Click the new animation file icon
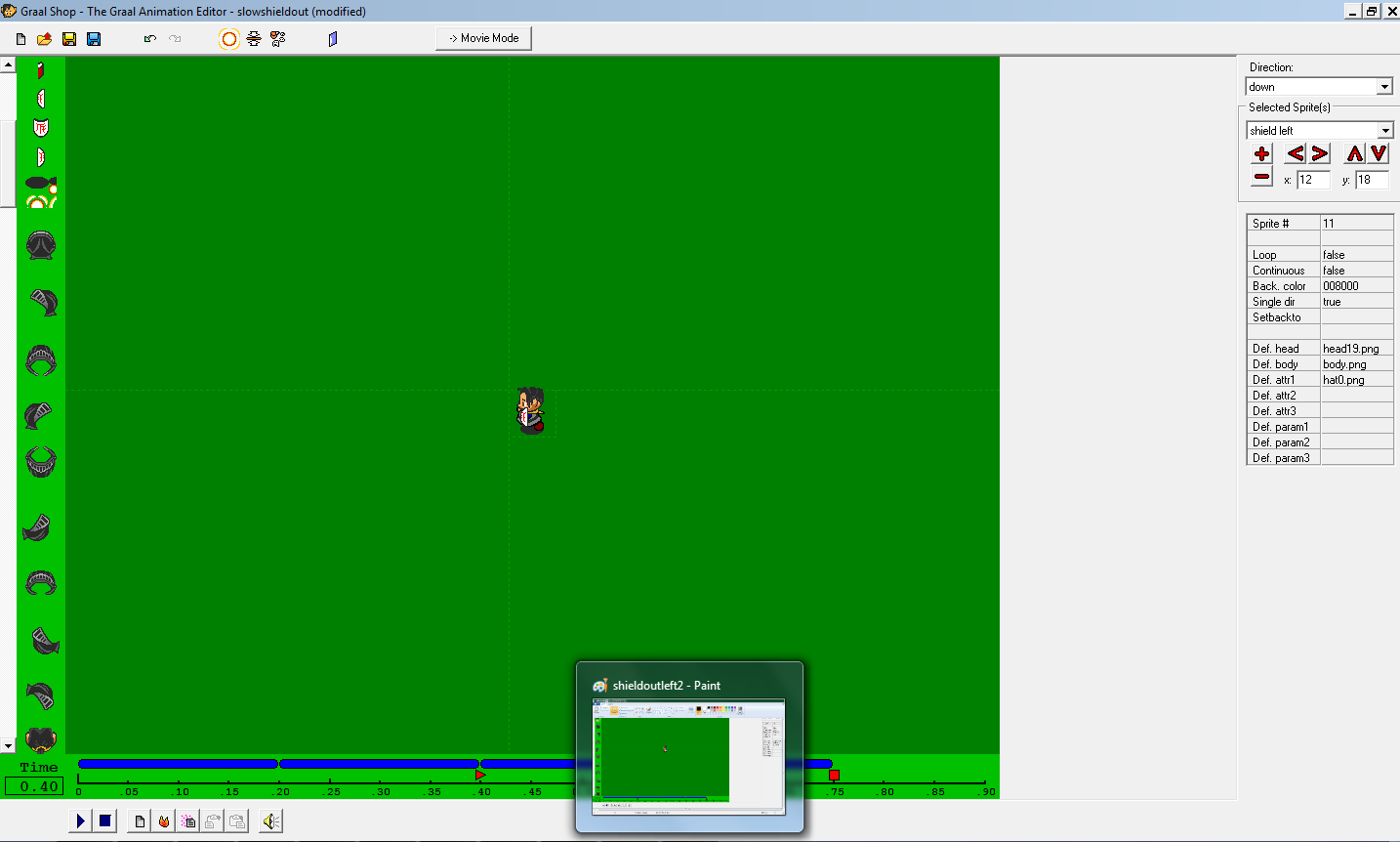 [x=21, y=39]
